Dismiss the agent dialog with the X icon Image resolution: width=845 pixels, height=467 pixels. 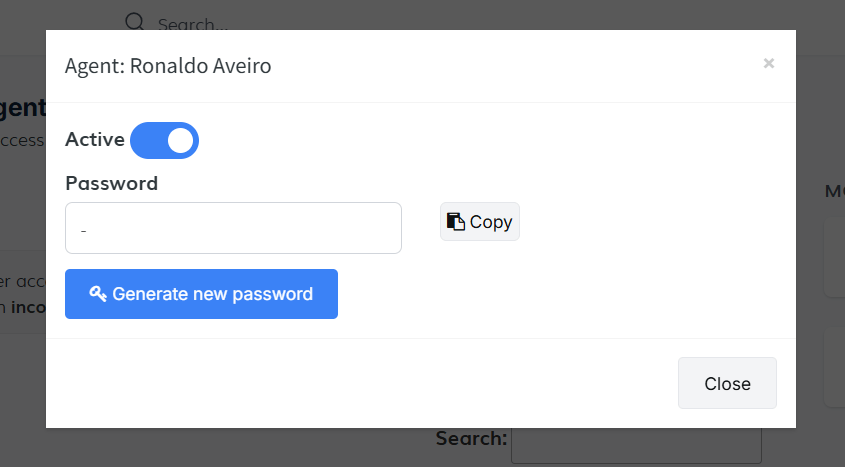tap(768, 63)
